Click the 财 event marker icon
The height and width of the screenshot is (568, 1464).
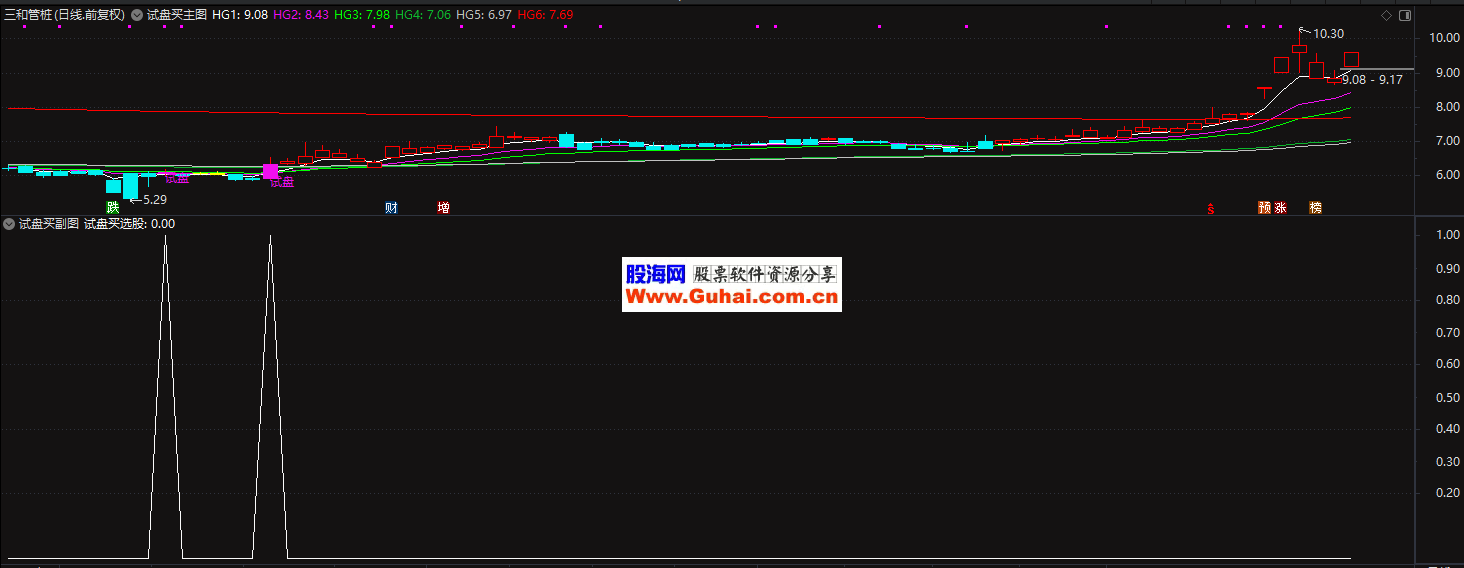(392, 208)
